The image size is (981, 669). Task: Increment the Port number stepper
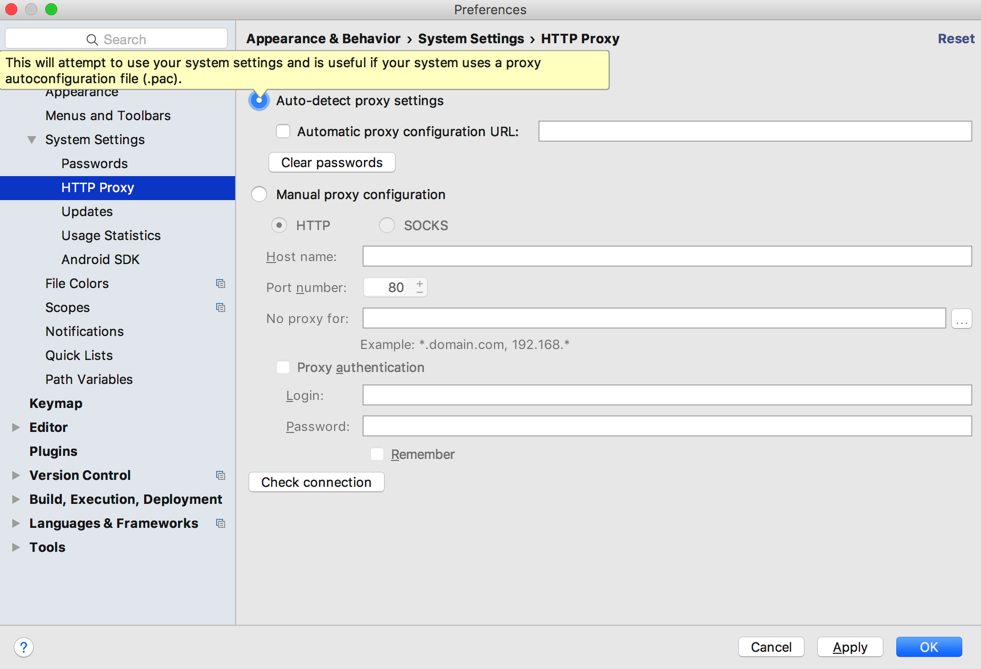click(420, 283)
